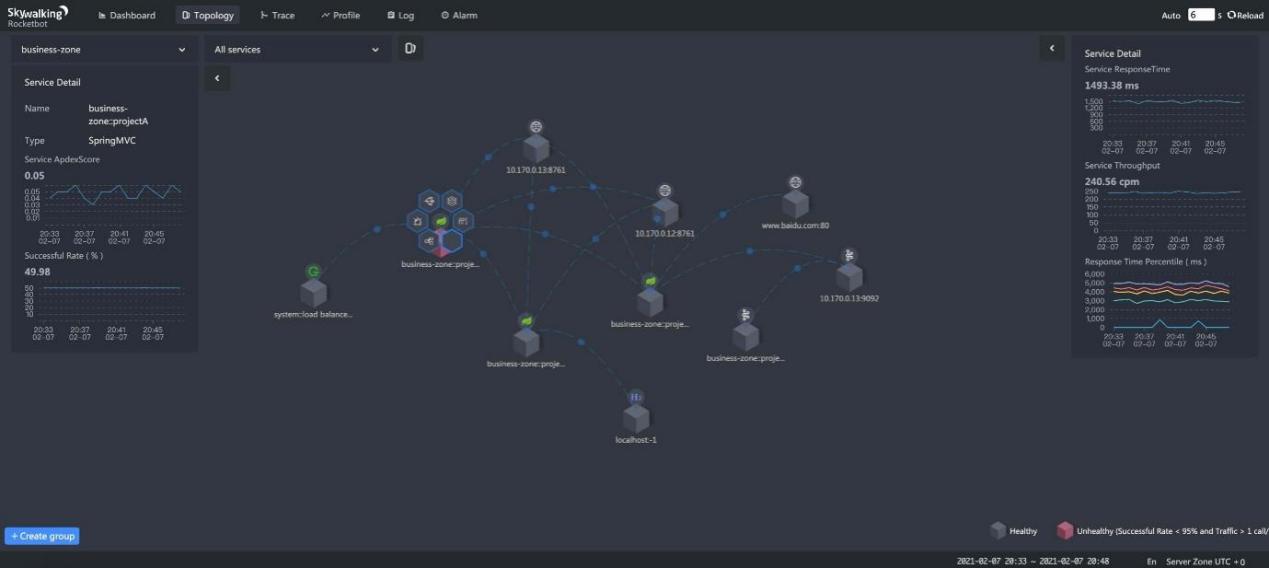This screenshot has width=1269, height=568.
Task: Click the system::load balancer node
Action: click(x=314, y=293)
